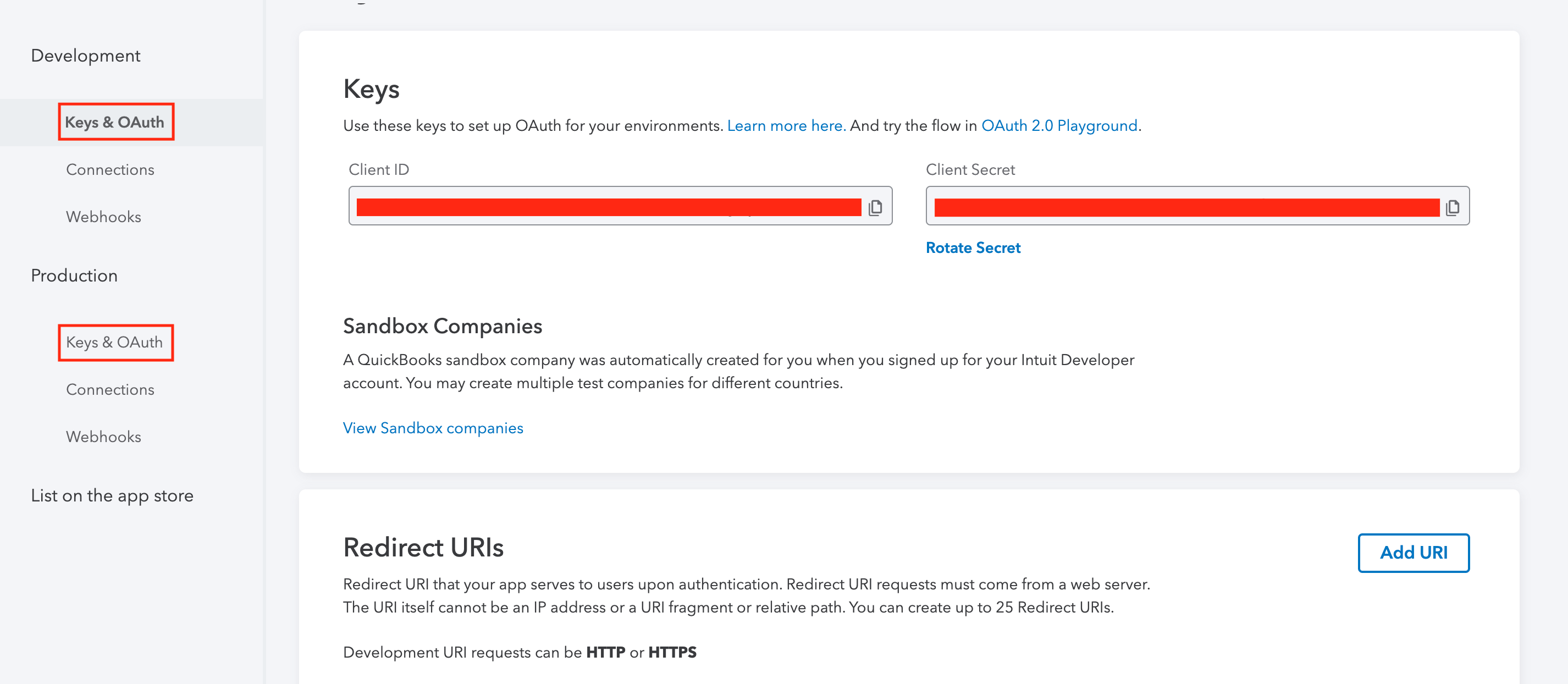The height and width of the screenshot is (684, 1568).
Task: Select the Development section heading
Action: click(86, 56)
